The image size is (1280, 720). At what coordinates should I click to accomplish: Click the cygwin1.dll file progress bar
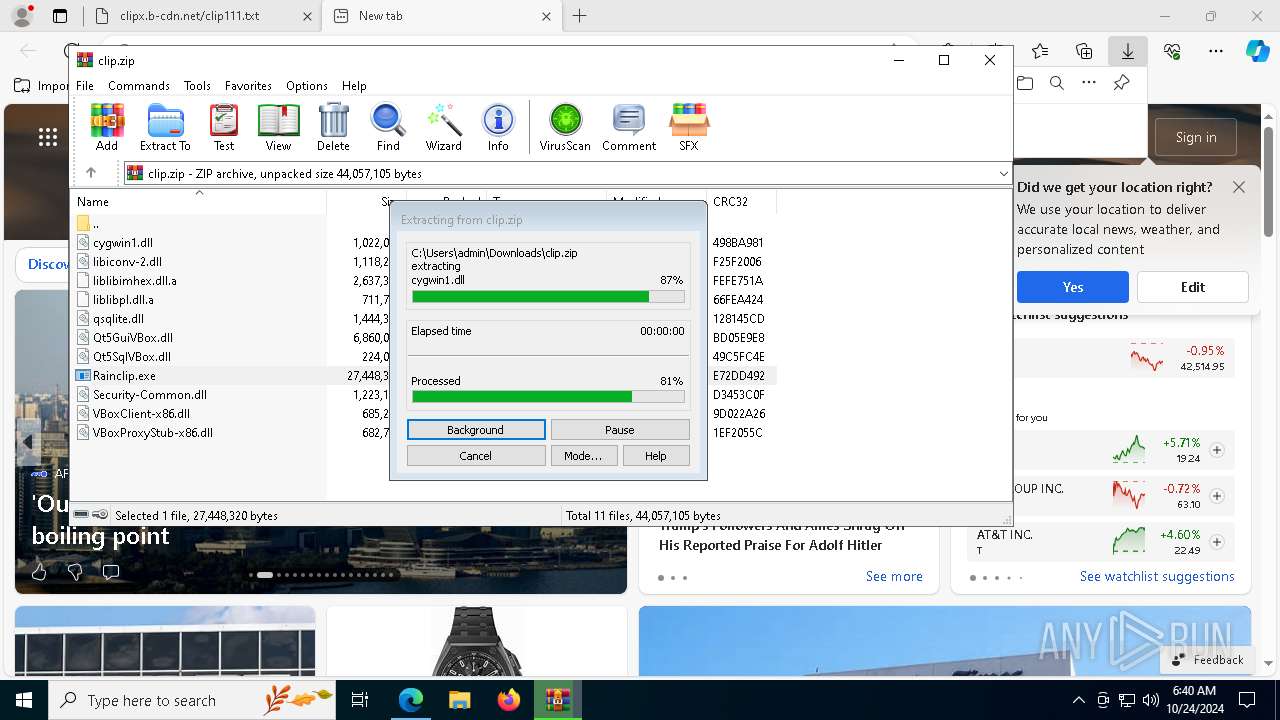click(548, 297)
